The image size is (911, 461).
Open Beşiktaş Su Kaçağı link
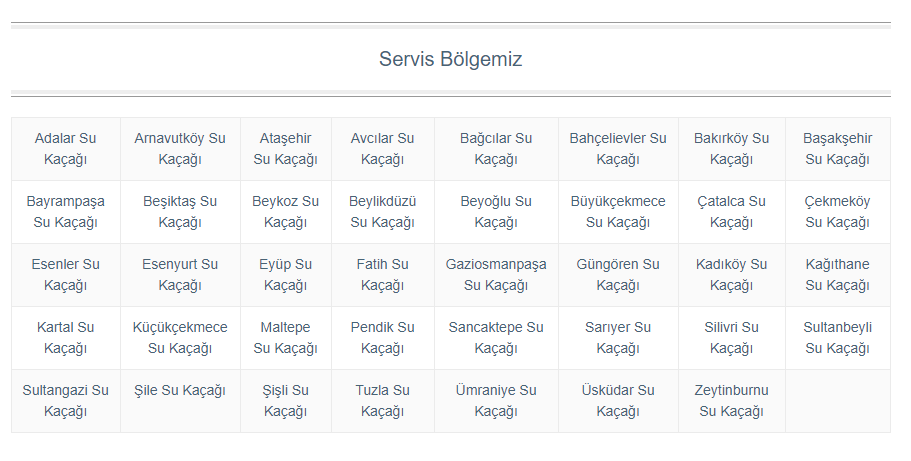pos(180,212)
